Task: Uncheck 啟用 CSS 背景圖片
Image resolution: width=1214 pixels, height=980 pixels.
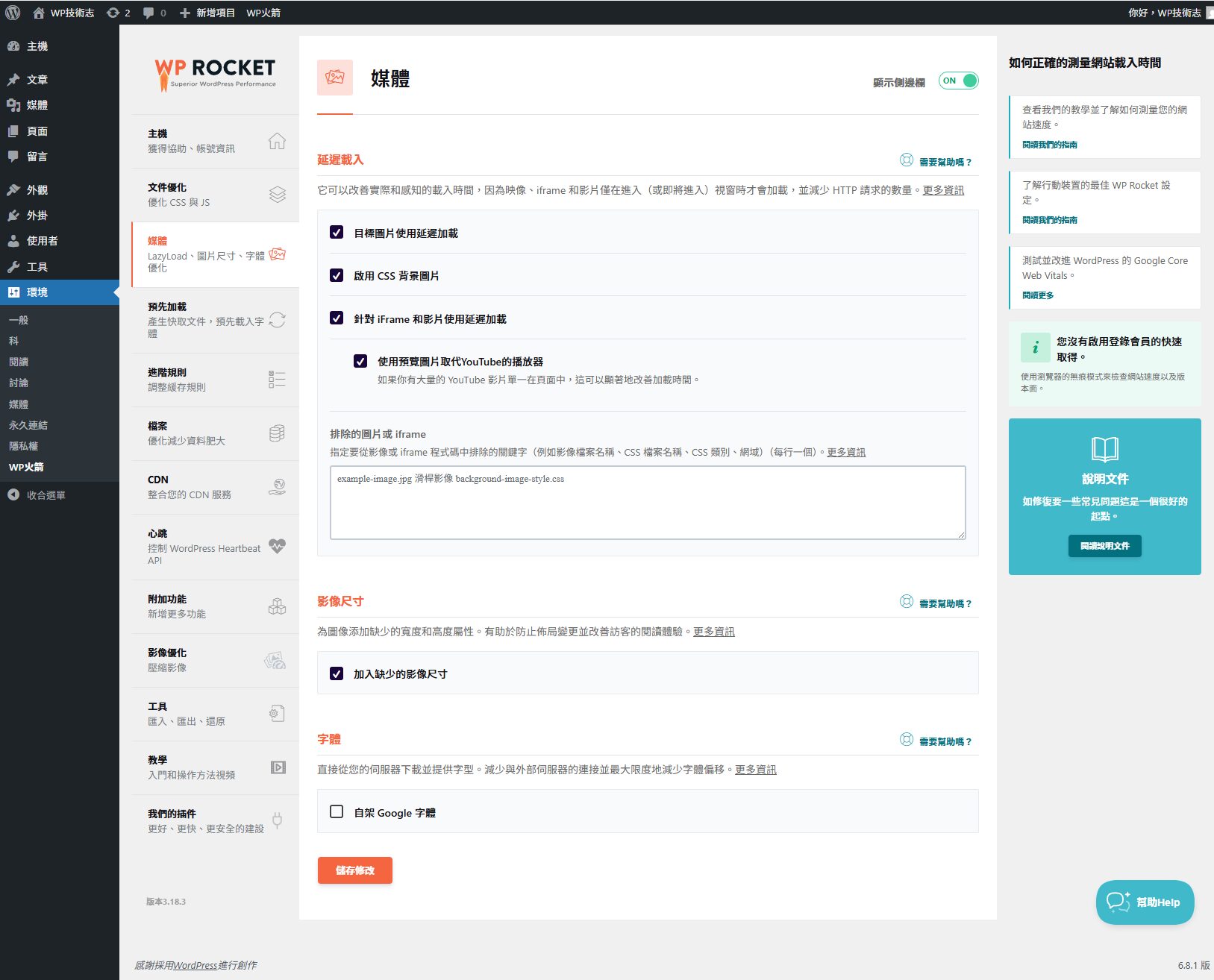Action: pyautogui.click(x=337, y=275)
